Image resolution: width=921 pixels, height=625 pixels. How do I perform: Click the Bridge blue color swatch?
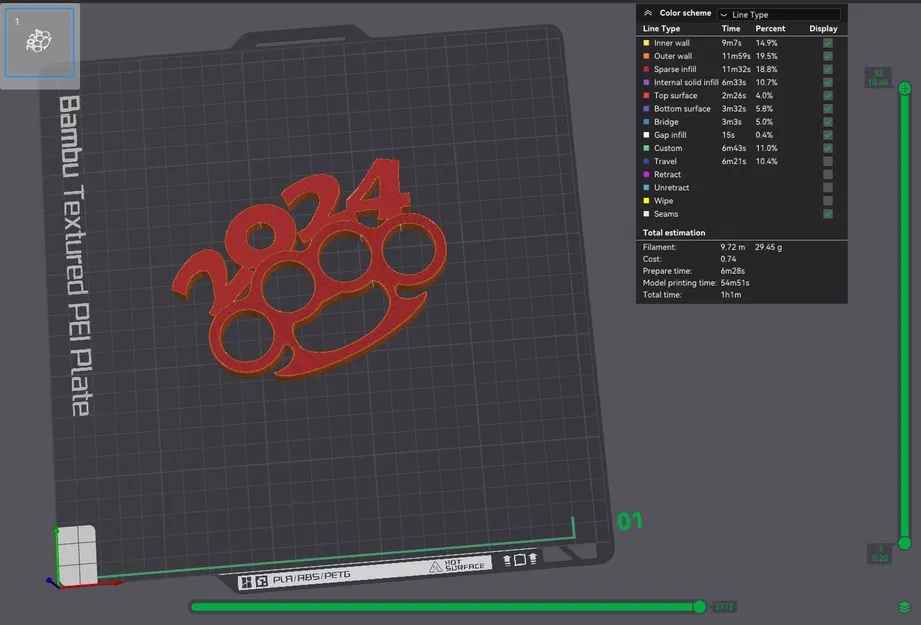point(646,122)
